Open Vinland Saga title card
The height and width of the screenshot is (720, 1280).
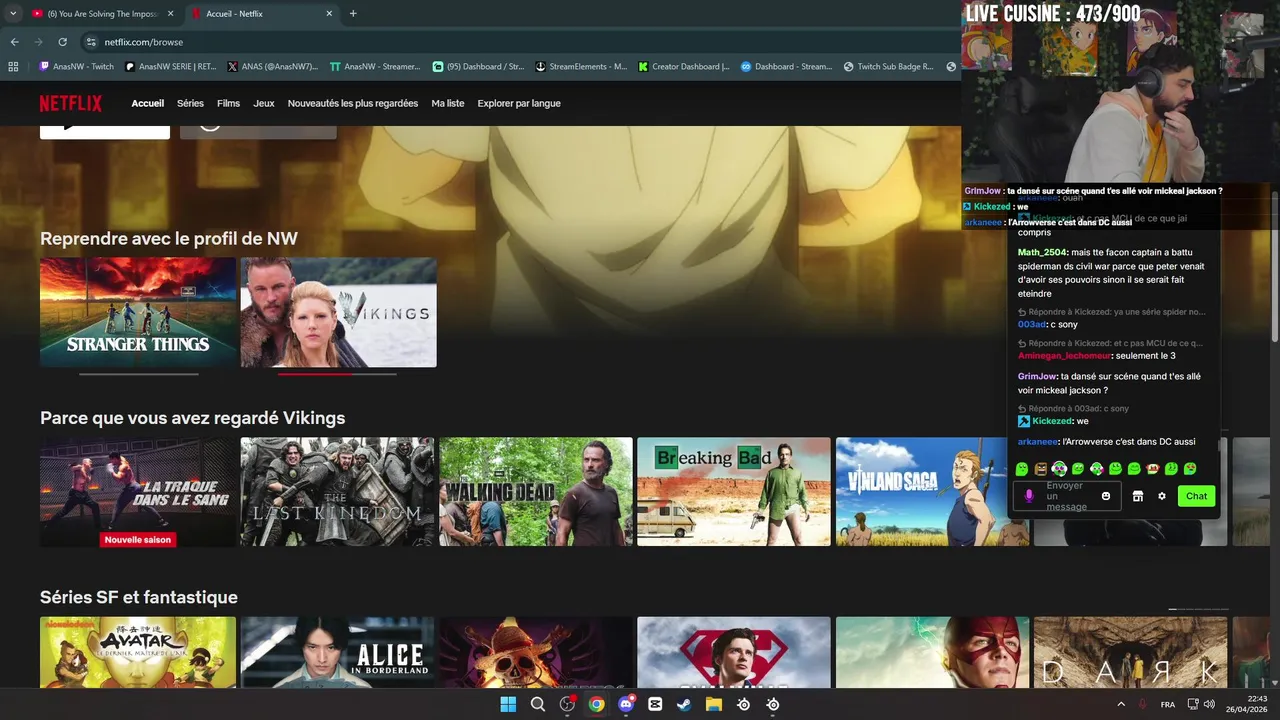(932, 491)
